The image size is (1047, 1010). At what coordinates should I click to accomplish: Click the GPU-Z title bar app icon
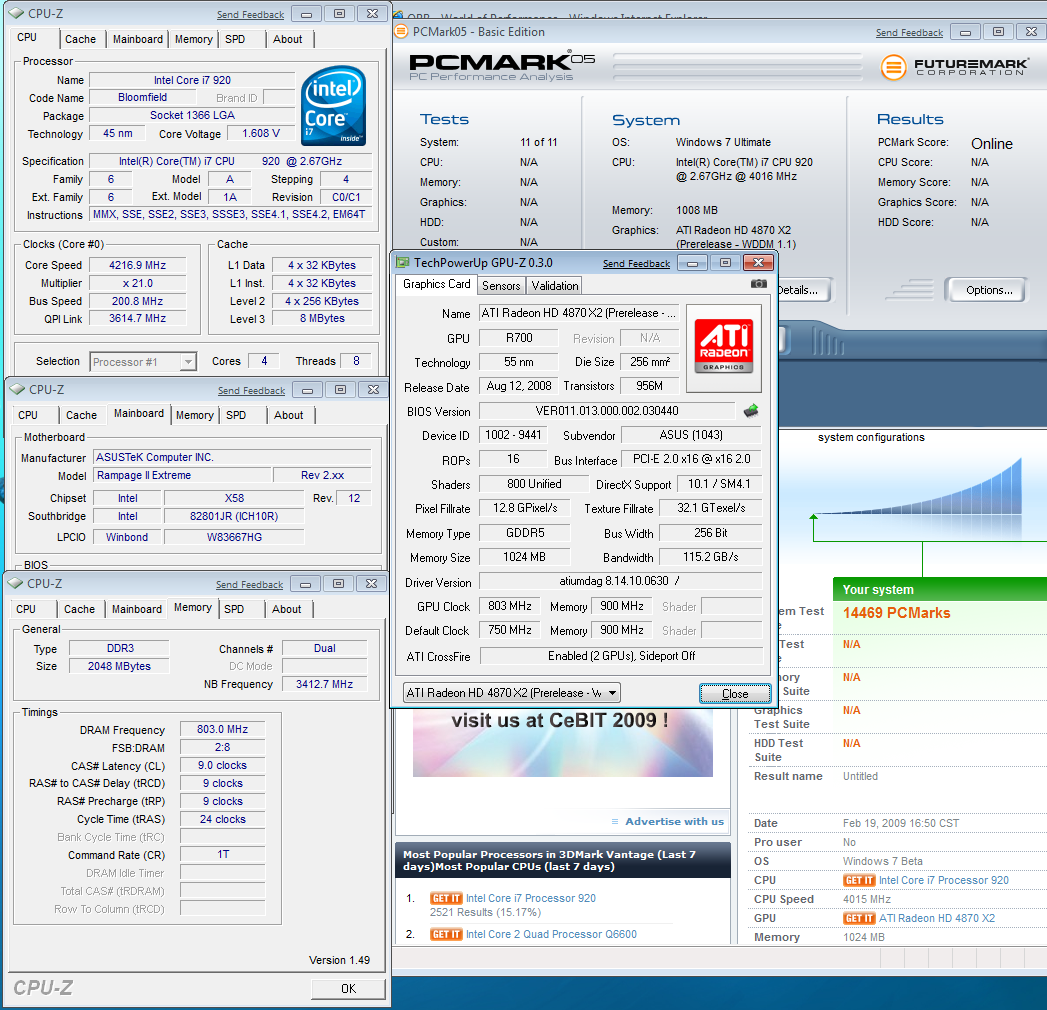tap(403, 262)
